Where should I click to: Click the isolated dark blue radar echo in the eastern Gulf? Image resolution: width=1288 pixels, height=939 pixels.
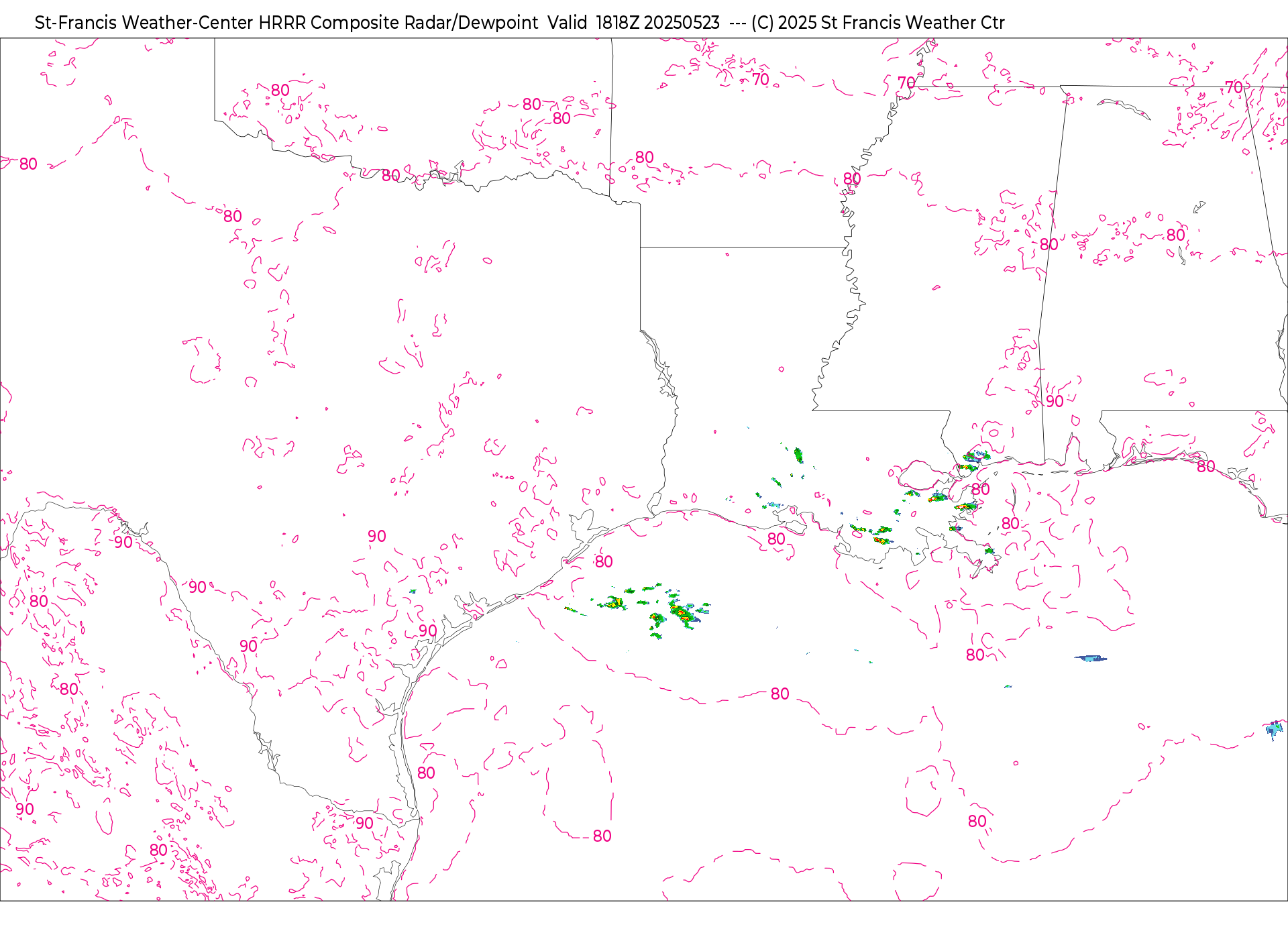coord(1091,659)
